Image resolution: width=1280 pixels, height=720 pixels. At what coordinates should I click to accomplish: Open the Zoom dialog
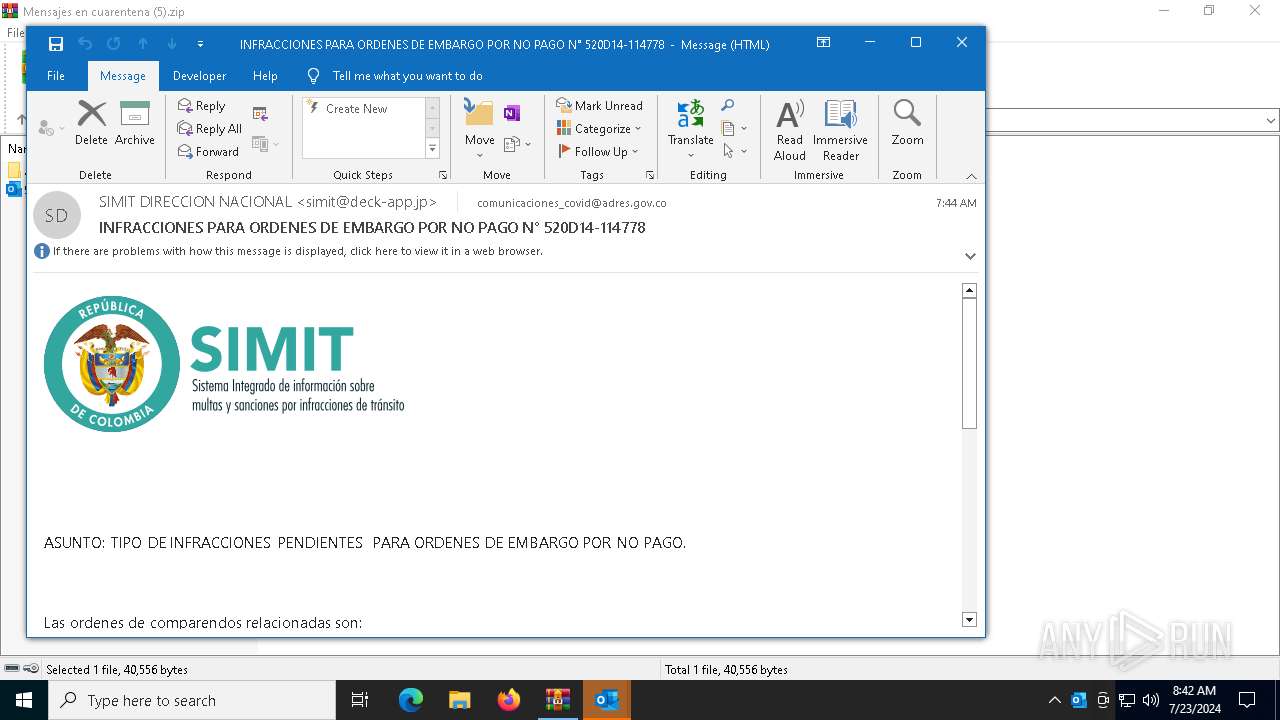[907, 124]
